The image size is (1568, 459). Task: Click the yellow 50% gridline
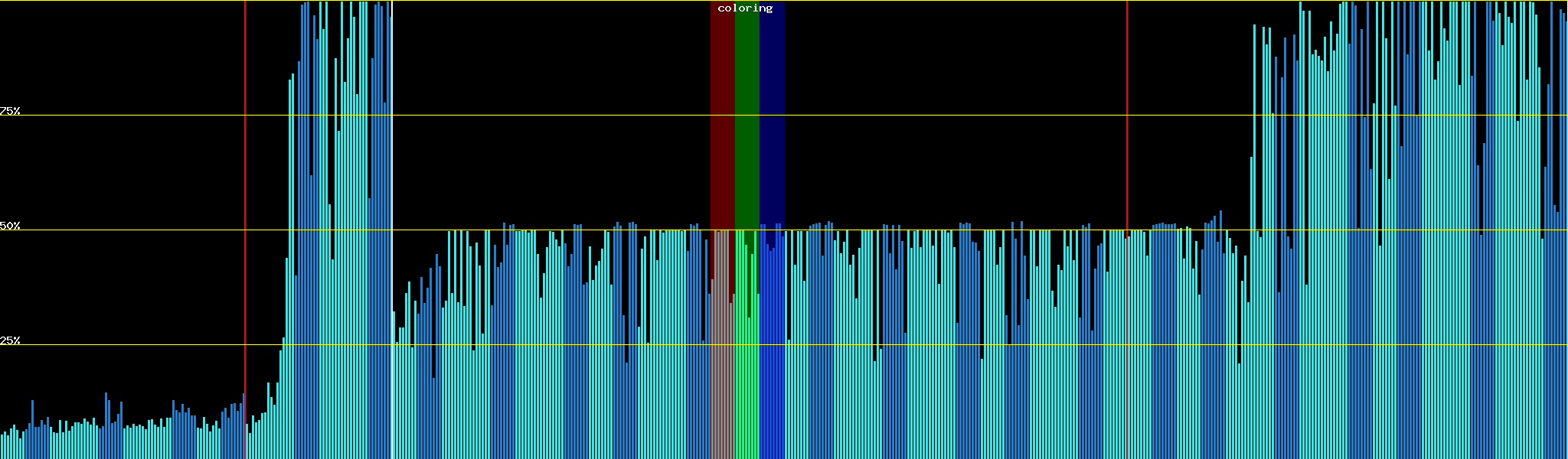coord(919,230)
